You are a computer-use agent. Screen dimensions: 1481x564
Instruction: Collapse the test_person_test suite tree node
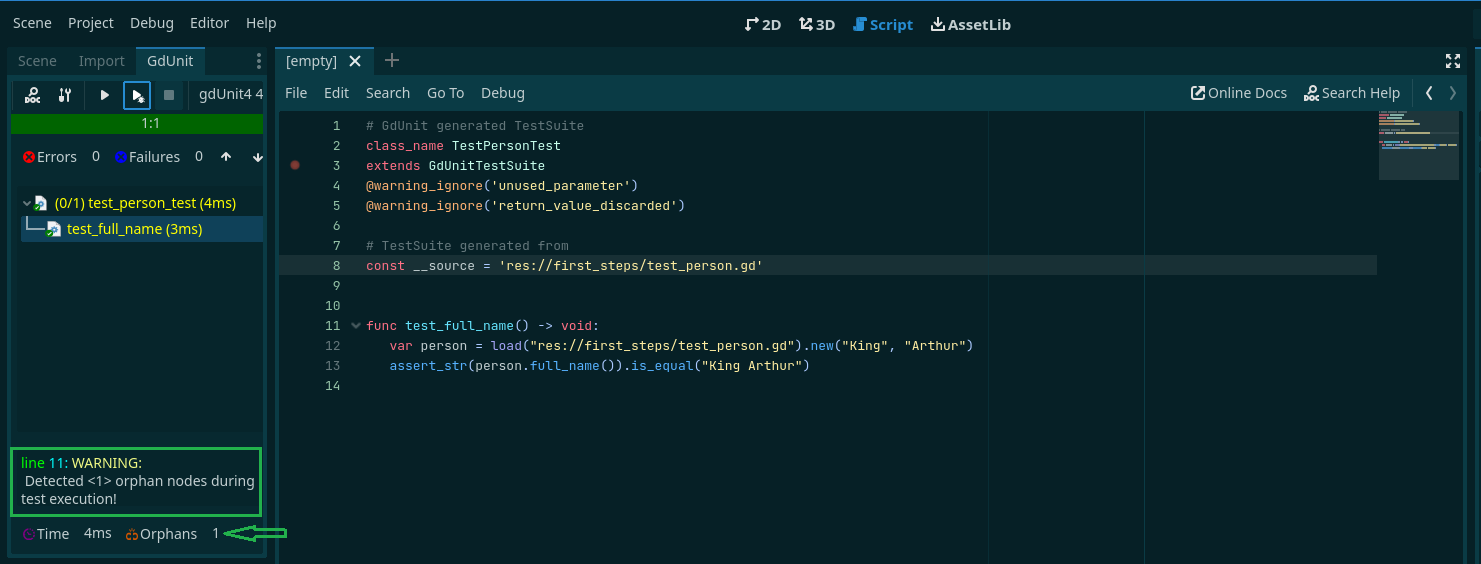26,203
